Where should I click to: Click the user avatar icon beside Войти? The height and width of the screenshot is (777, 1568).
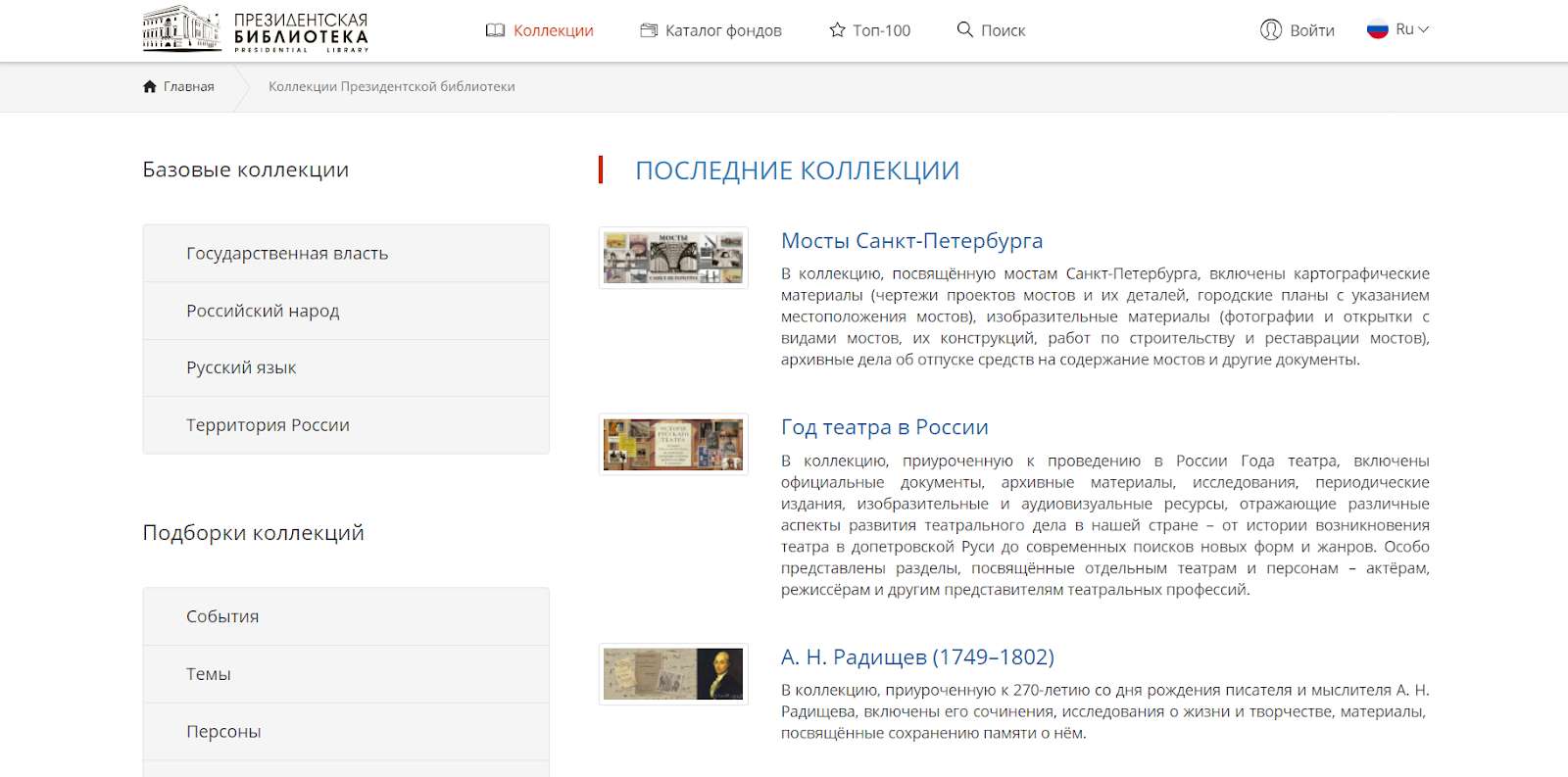pyautogui.click(x=1271, y=29)
